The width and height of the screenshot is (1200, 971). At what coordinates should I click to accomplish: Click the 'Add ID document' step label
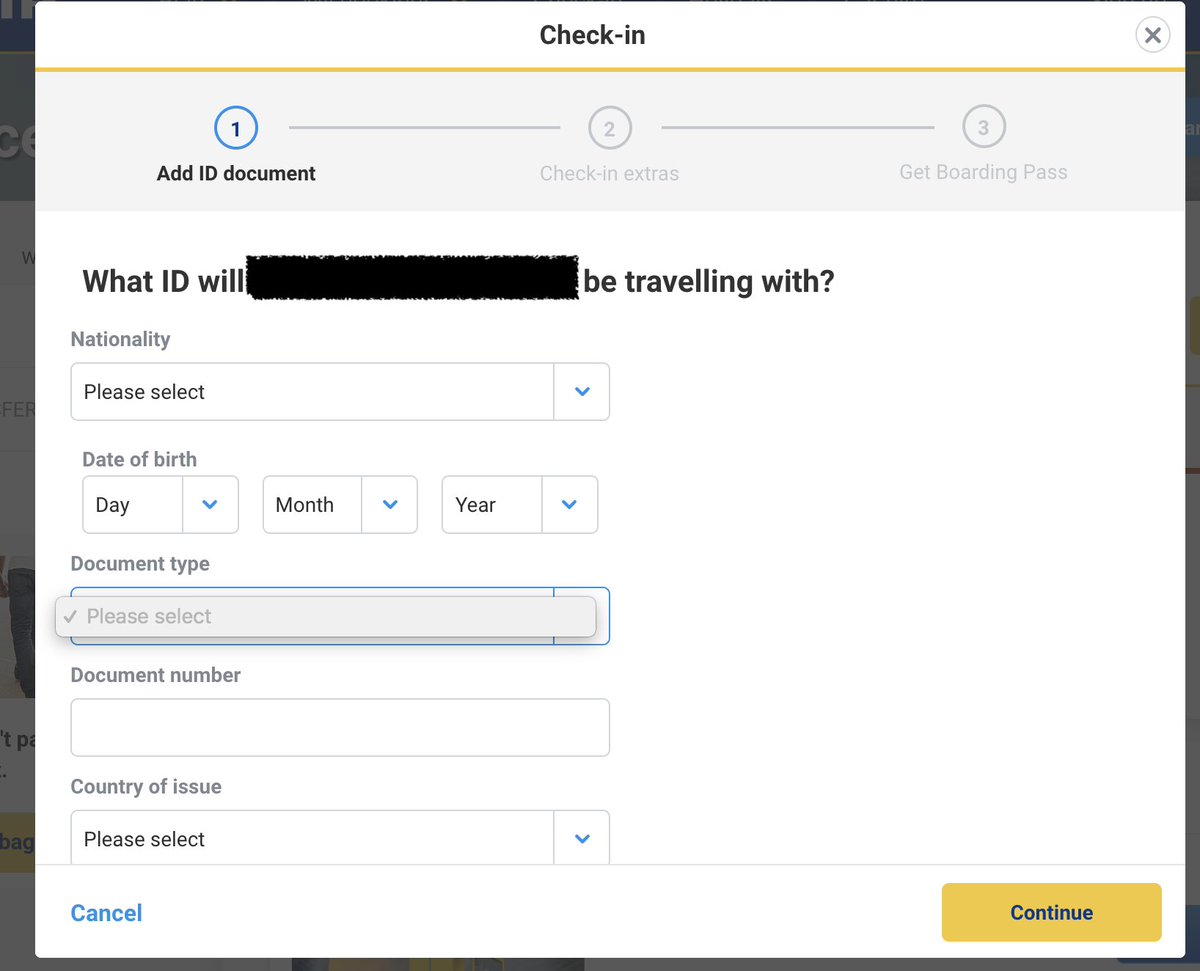236,174
